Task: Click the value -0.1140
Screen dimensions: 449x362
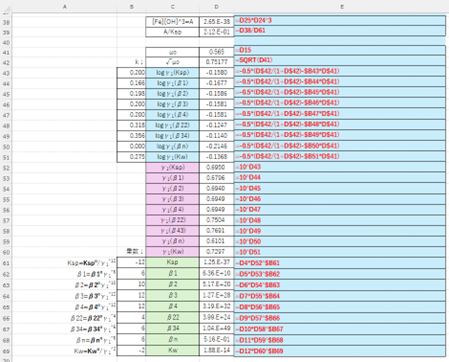Action: point(217,136)
